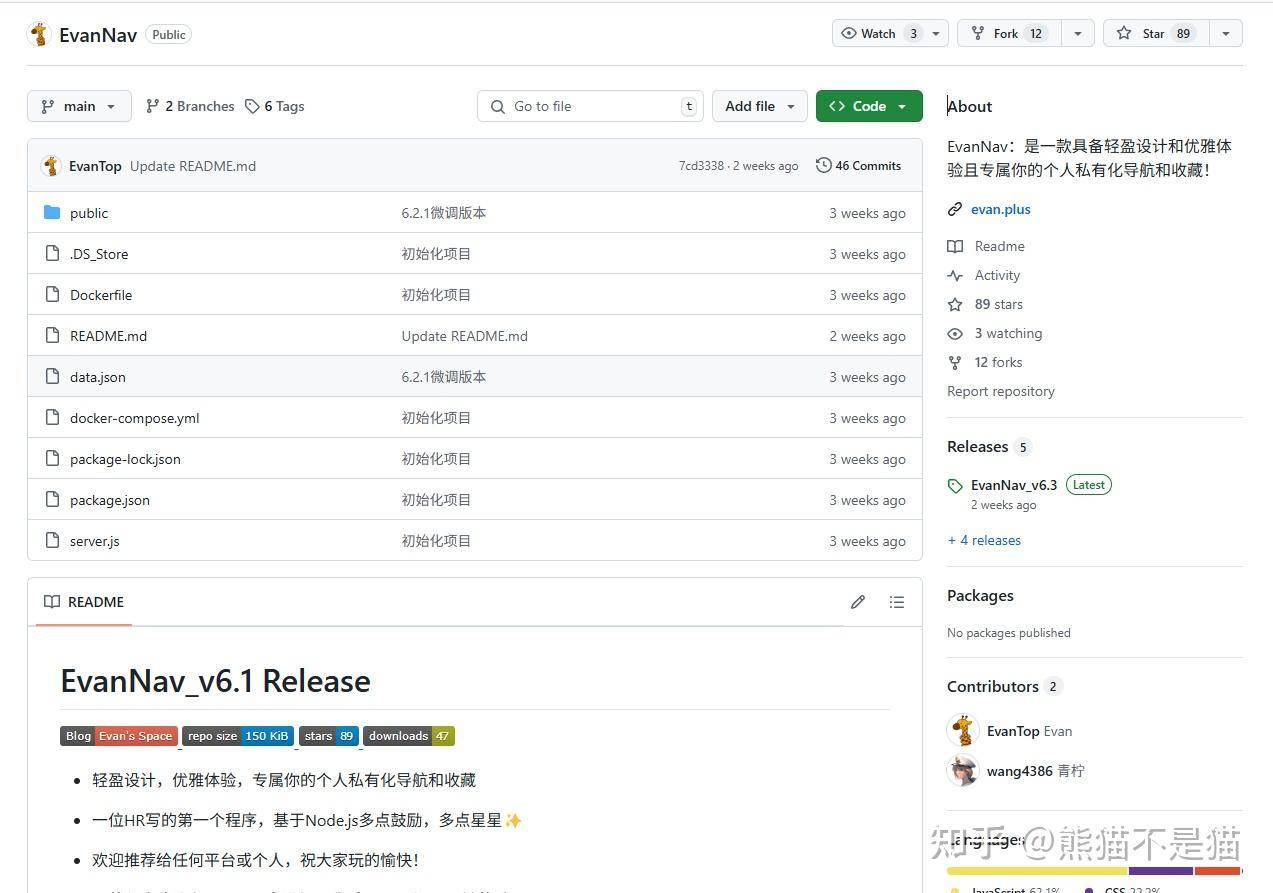Screen dimensions: 1273x893
Task: Switch to the README tab
Action: (84, 602)
